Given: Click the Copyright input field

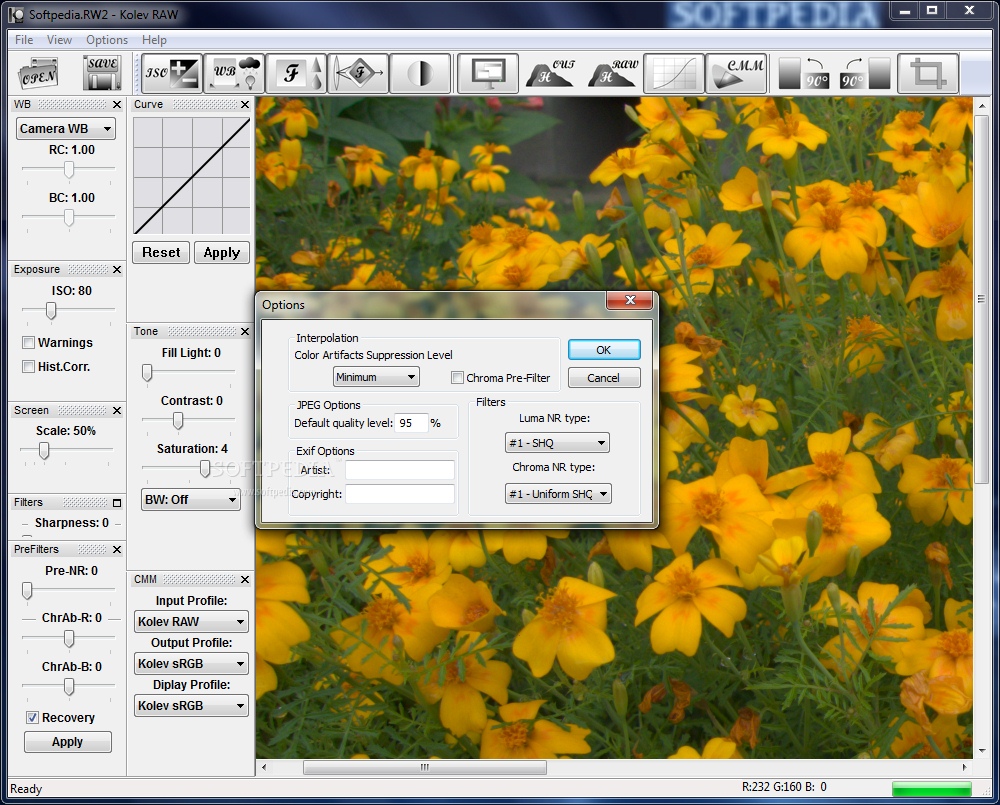Looking at the screenshot, I should point(400,494).
